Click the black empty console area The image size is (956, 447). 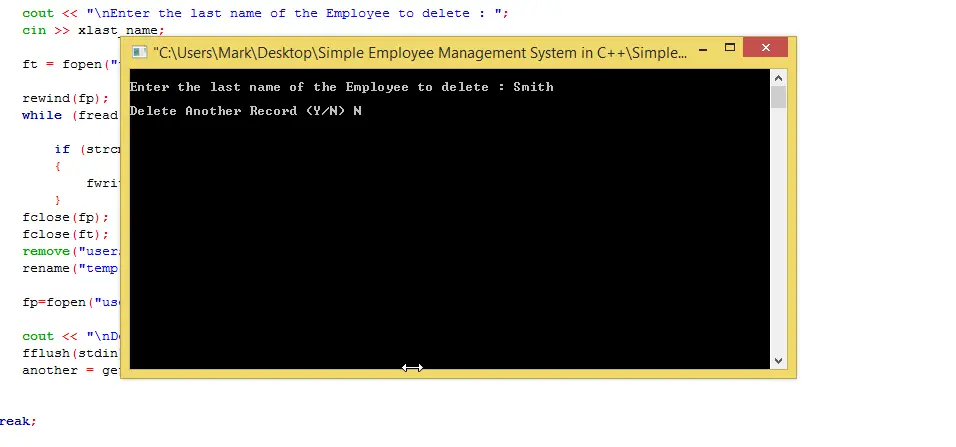[x=450, y=250]
